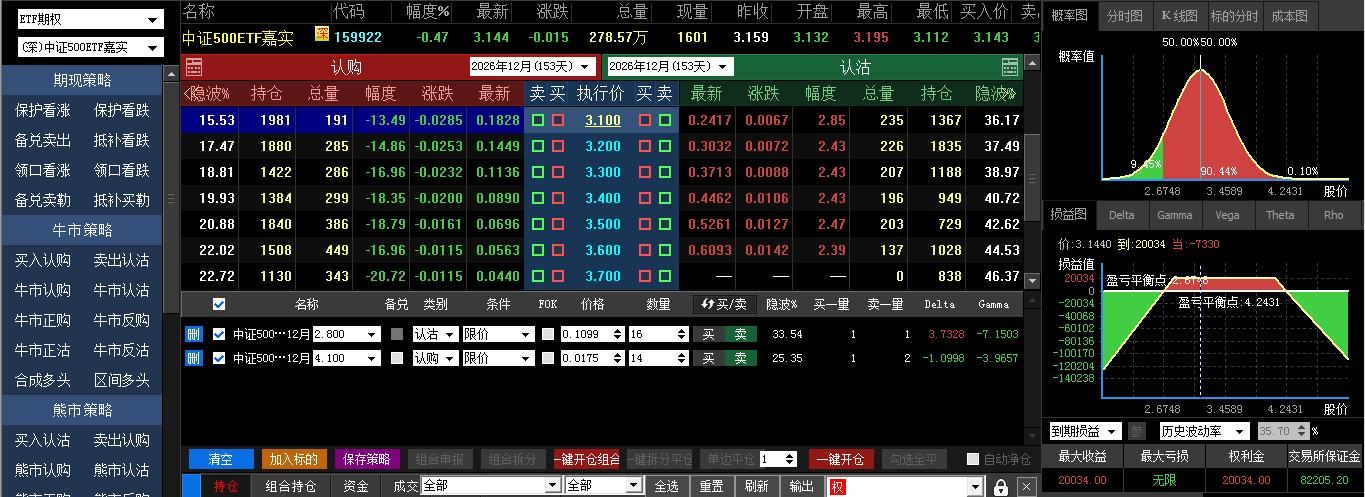Click the 加入标的 button

click(x=294, y=459)
